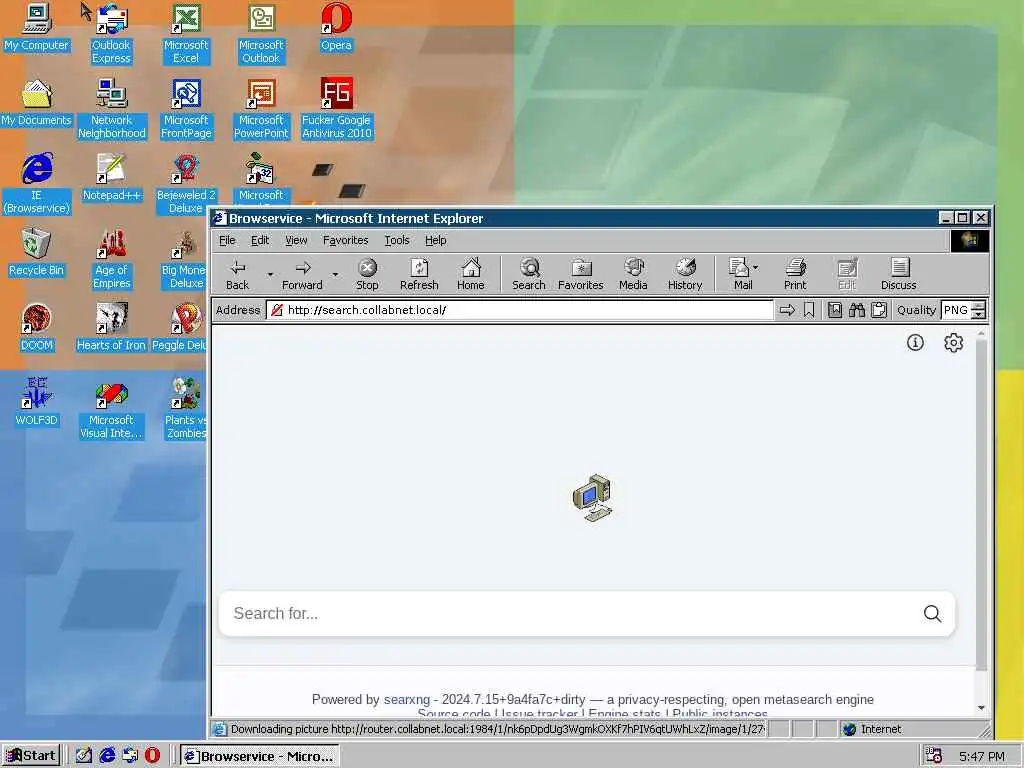Select the Recycle Bin desktop icon
The image size is (1024, 768).
[x=37, y=253]
